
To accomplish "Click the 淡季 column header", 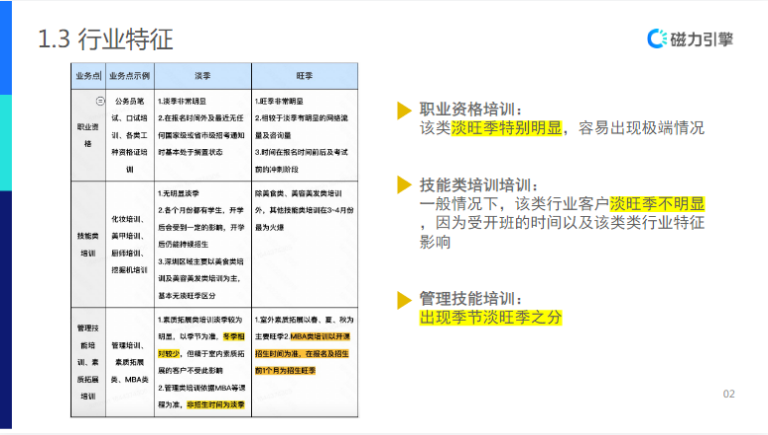I will click(x=203, y=76).
